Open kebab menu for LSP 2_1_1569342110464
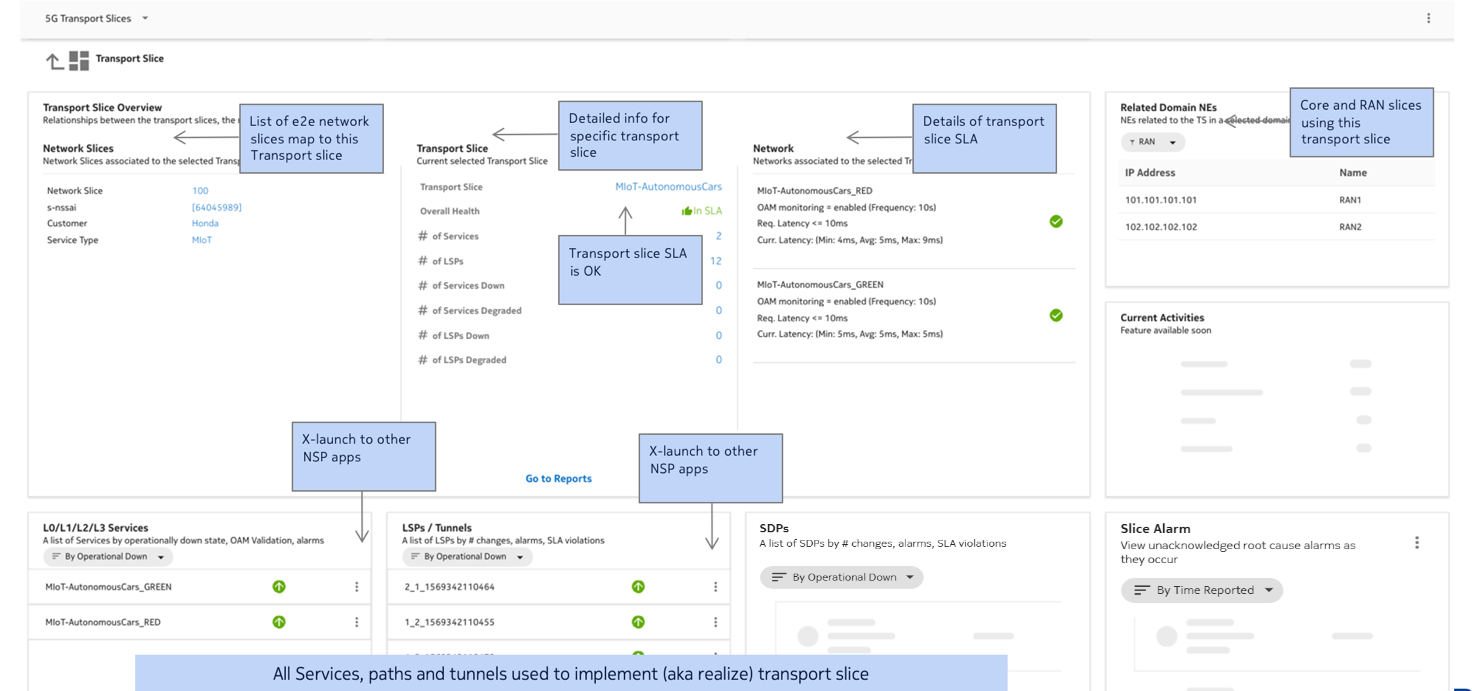The image size is (1472, 691). coord(715,587)
